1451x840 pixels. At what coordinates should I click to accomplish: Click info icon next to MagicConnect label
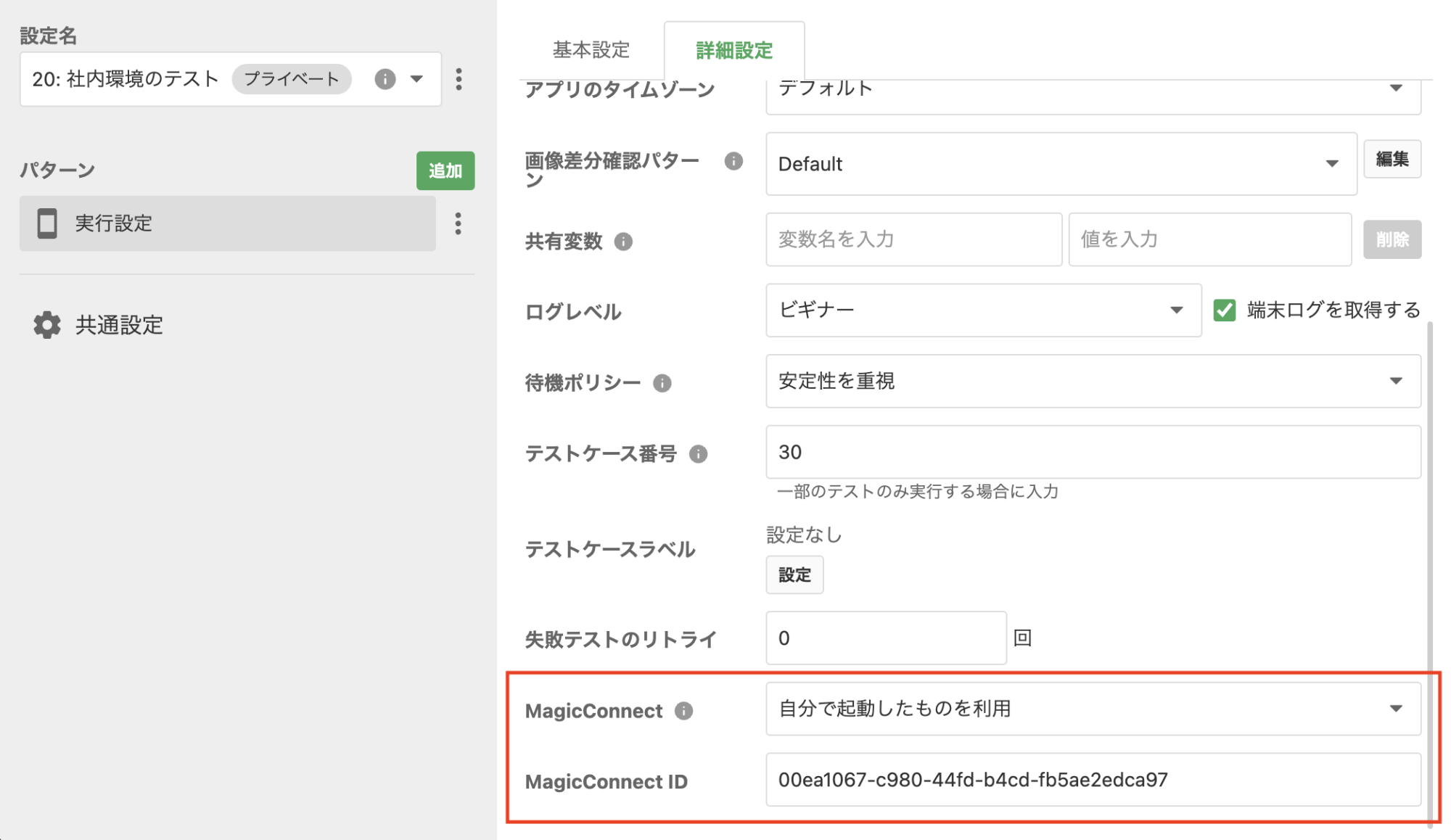tap(683, 711)
